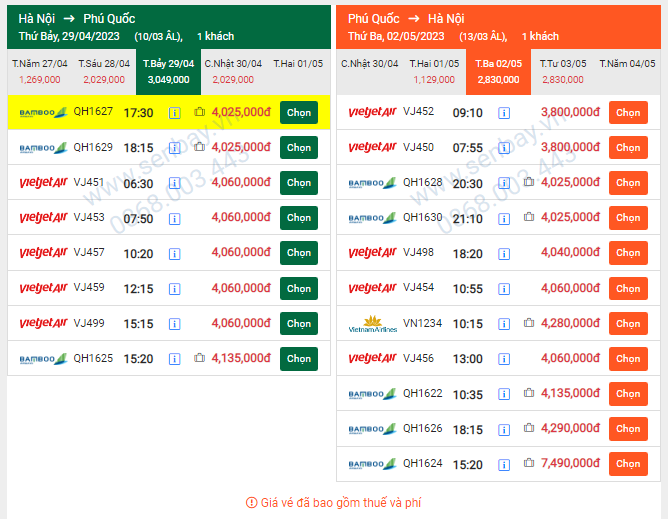668x519 pixels.
Task: Click the Phú Quốc → Hà Nội header
Action: coord(498,27)
